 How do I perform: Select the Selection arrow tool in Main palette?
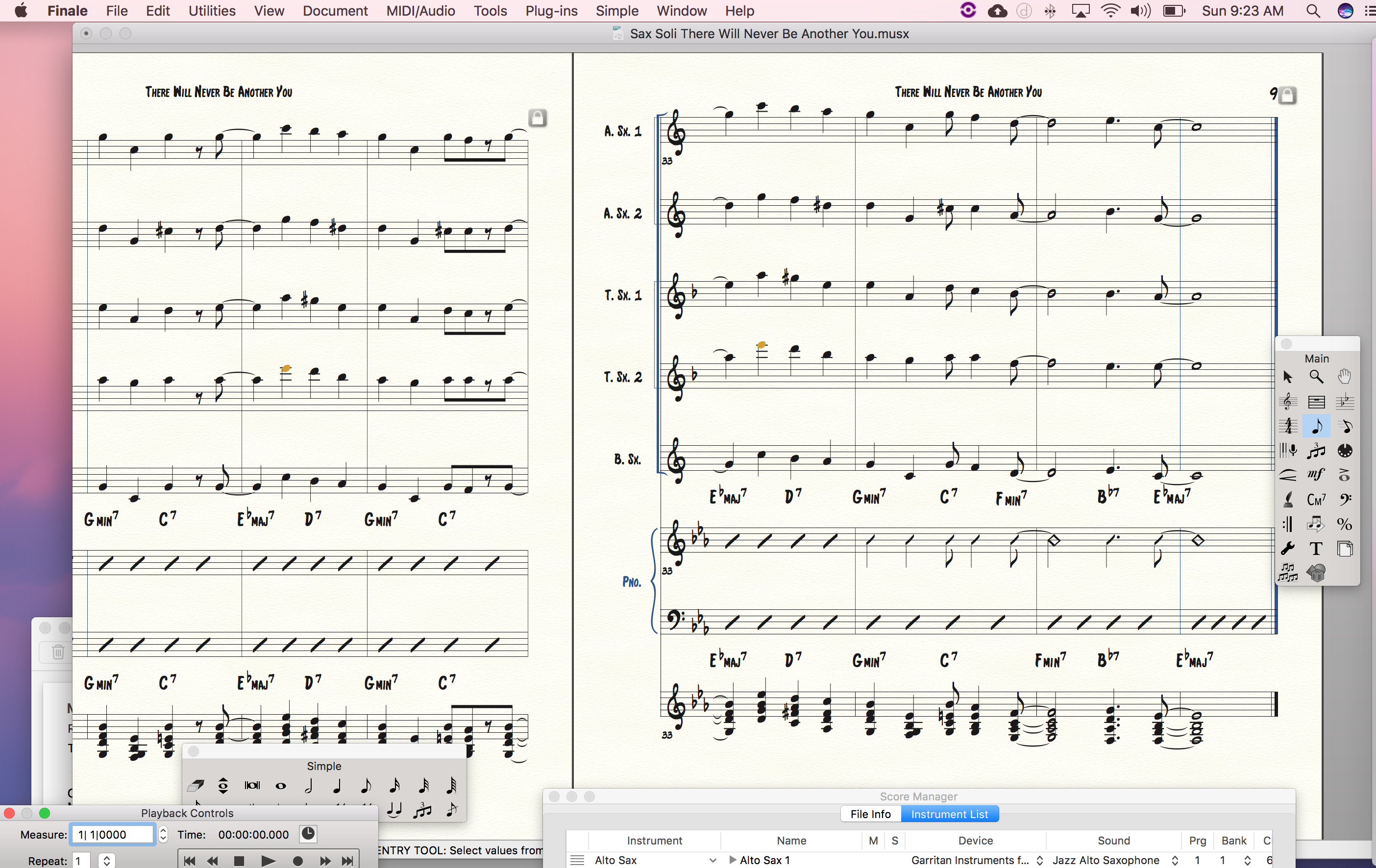(1287, 377)
